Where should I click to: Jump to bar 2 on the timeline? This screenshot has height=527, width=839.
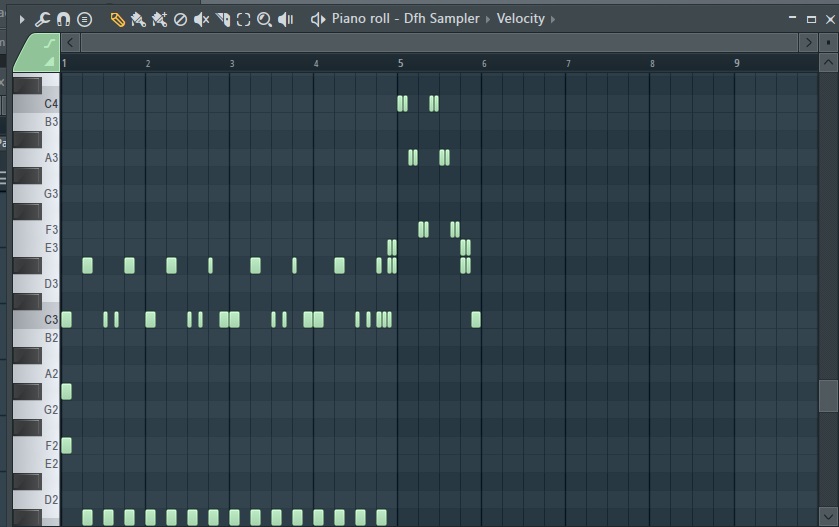point(148,64)
